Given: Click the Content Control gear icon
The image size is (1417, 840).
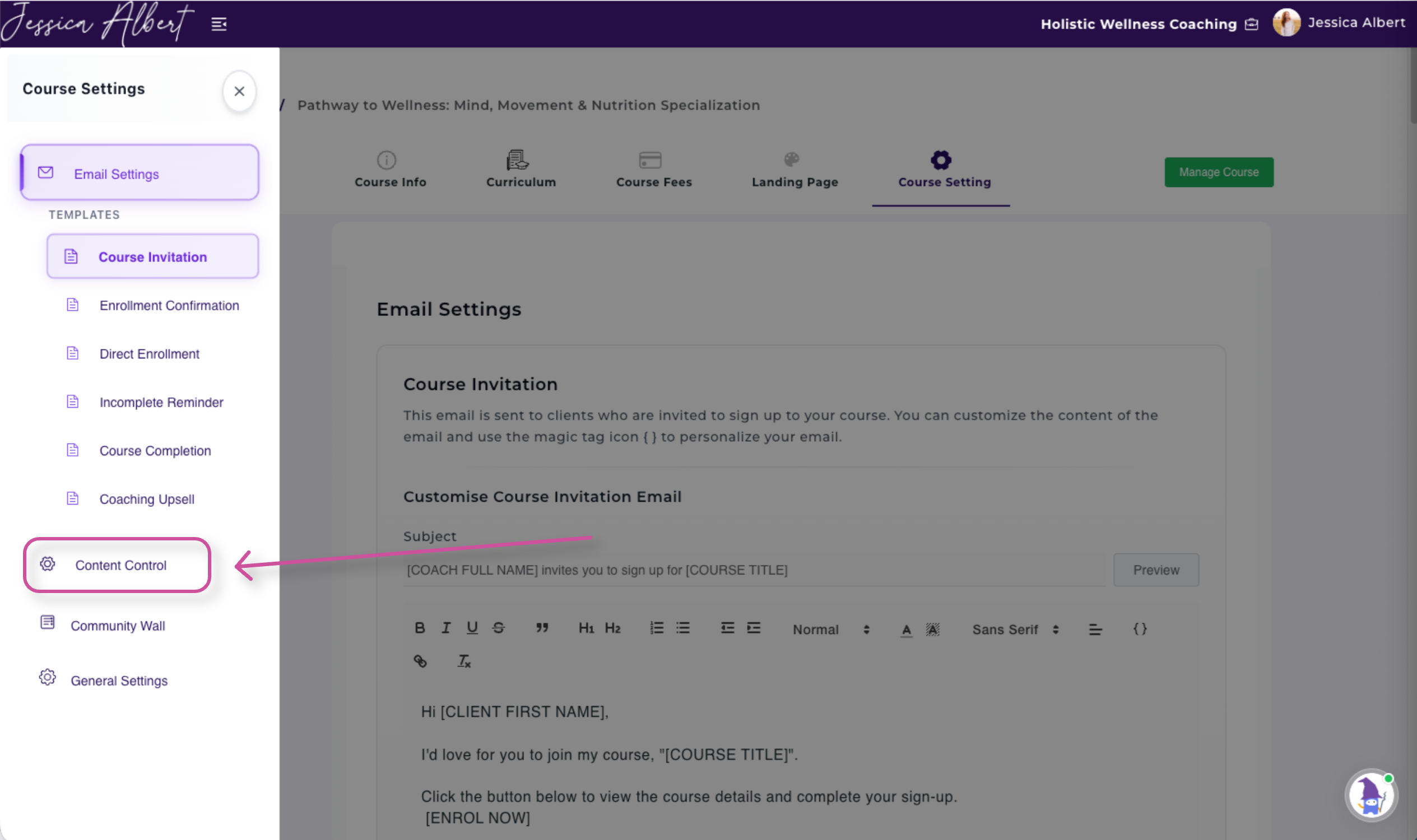Looking at the screenshot, I should 48,564.
